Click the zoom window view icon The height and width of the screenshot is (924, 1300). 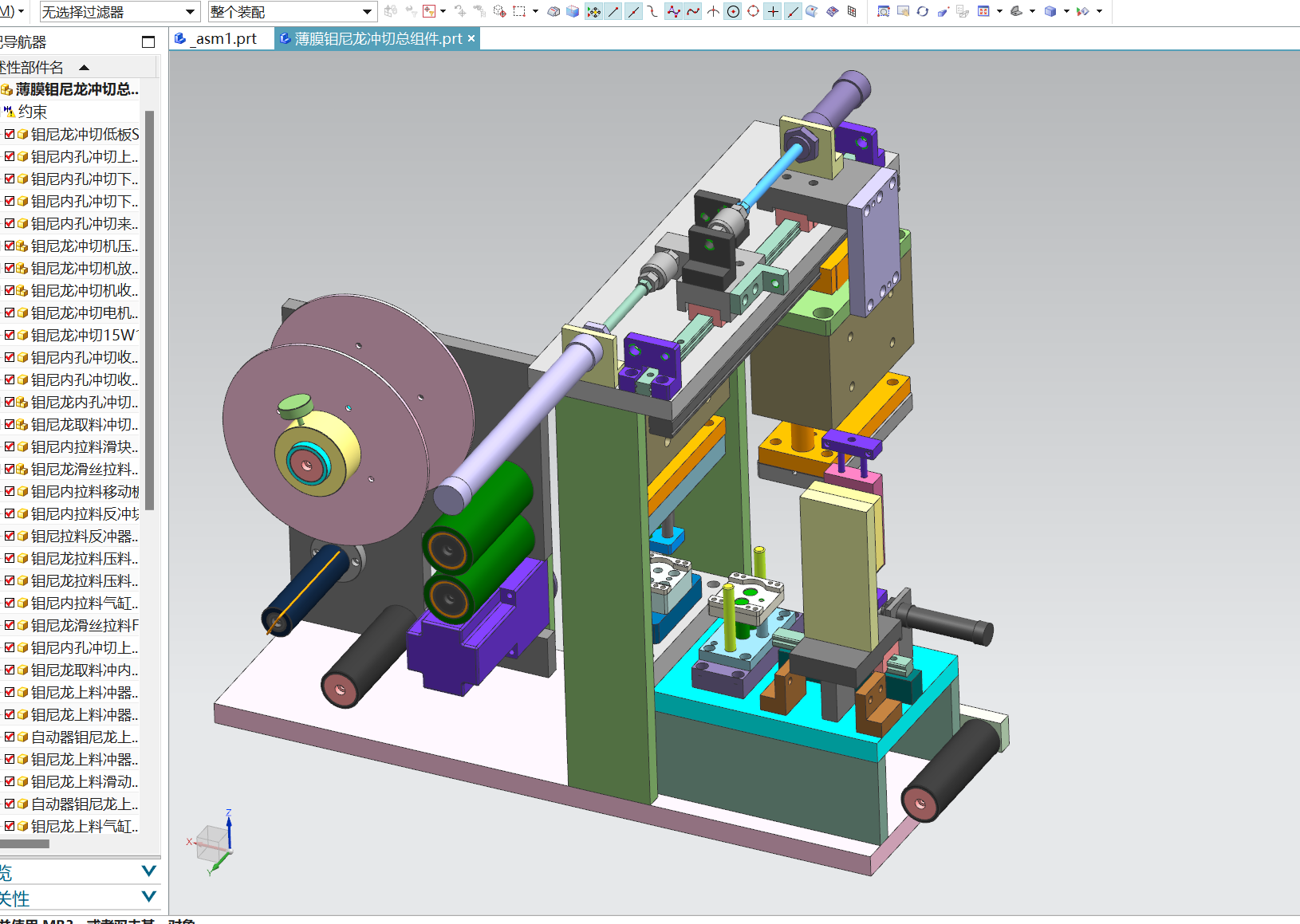[x=884, y=11]
